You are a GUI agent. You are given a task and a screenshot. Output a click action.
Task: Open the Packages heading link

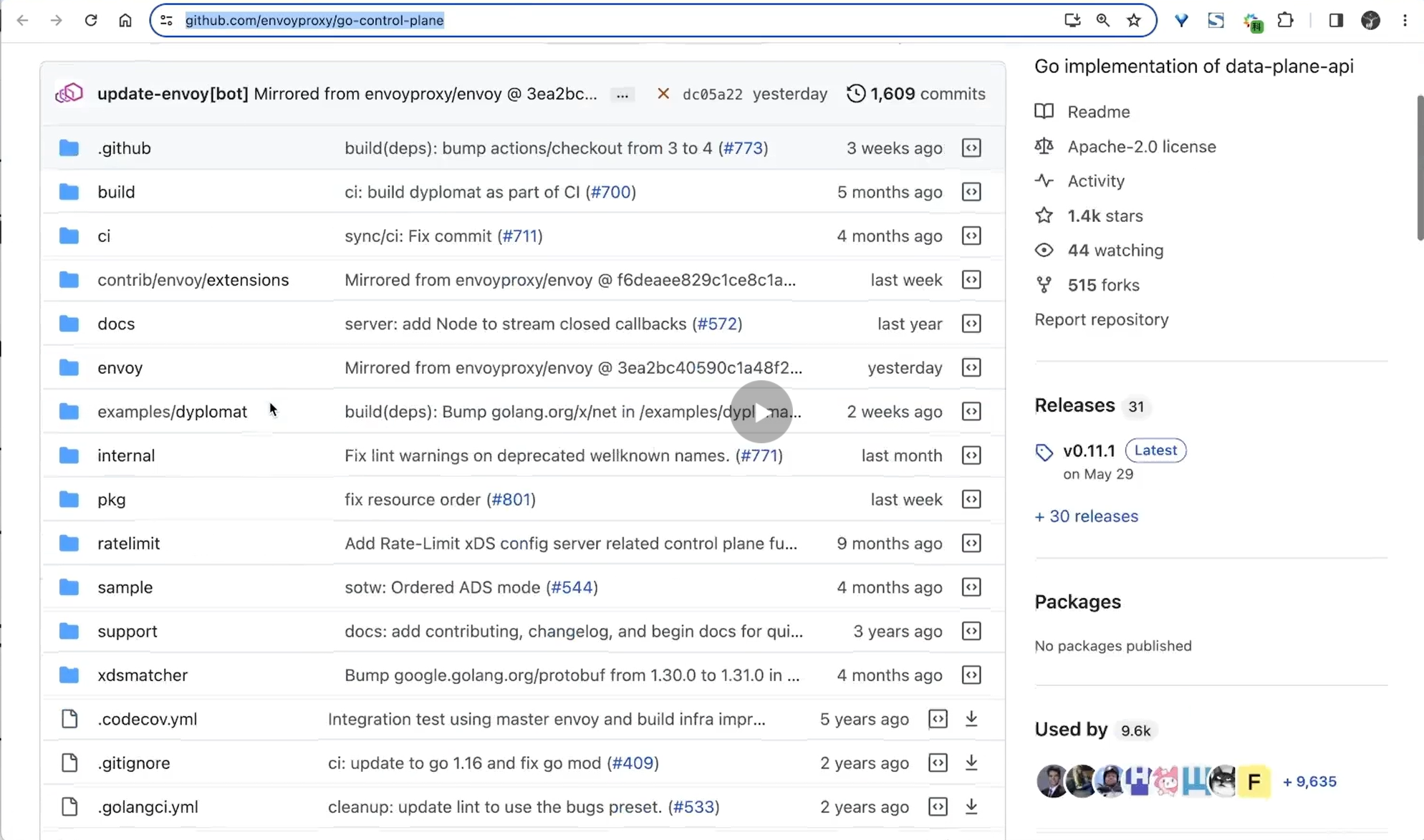pyautogui.click(x=1077, y=602)
